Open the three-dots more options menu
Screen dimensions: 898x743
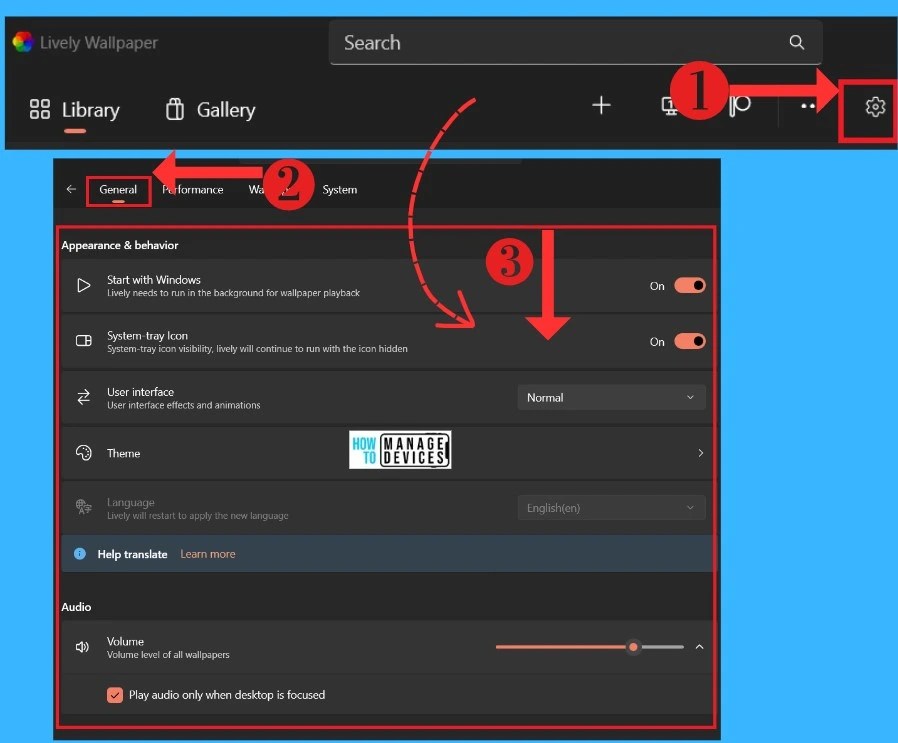click(808, 106)
